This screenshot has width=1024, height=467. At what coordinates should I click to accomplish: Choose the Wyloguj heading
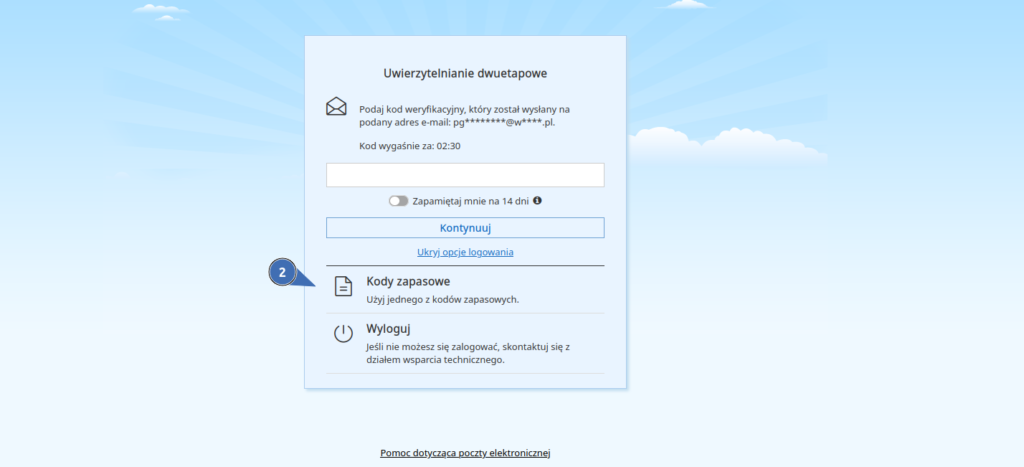(x=389, y=328)
